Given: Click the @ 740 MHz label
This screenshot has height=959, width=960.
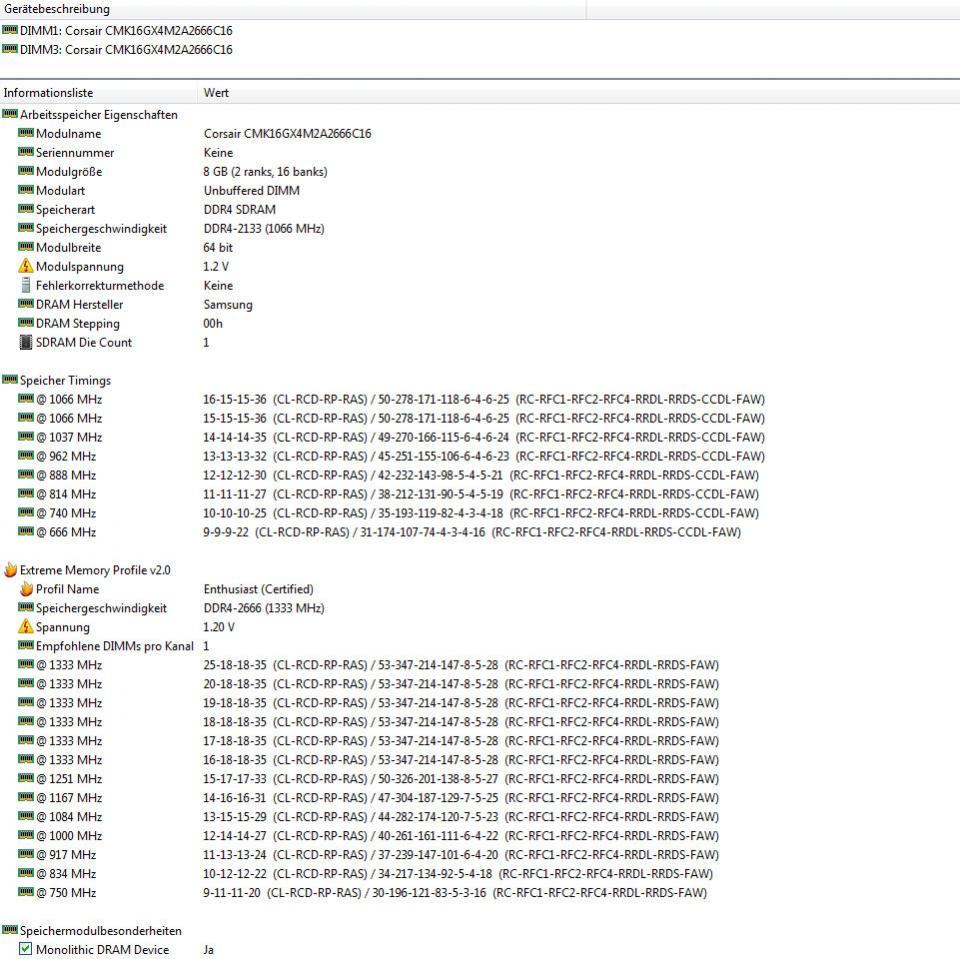Looking at the screenshot, I should 66,513.
